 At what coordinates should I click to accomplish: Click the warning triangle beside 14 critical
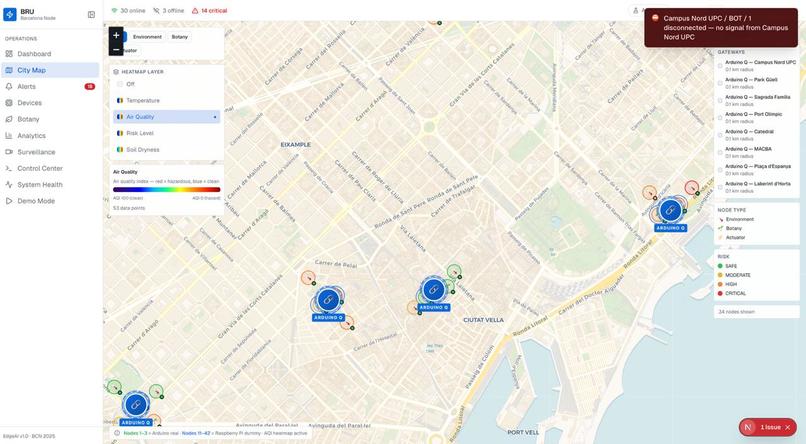pyautogui.click(x=195, y=10)
